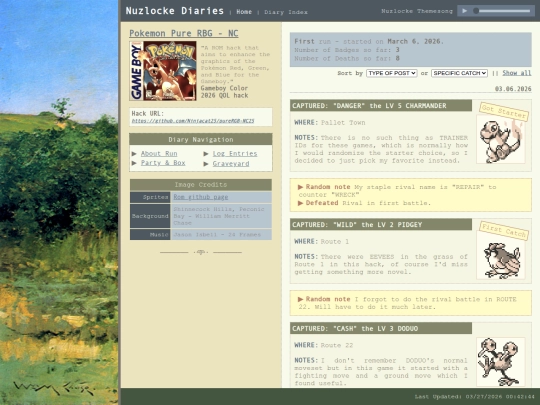The height and width of the screenshot is (405, 540).
Task: Open the TYPE OF POST sort dropdown
Action: (x=392, y=73)
